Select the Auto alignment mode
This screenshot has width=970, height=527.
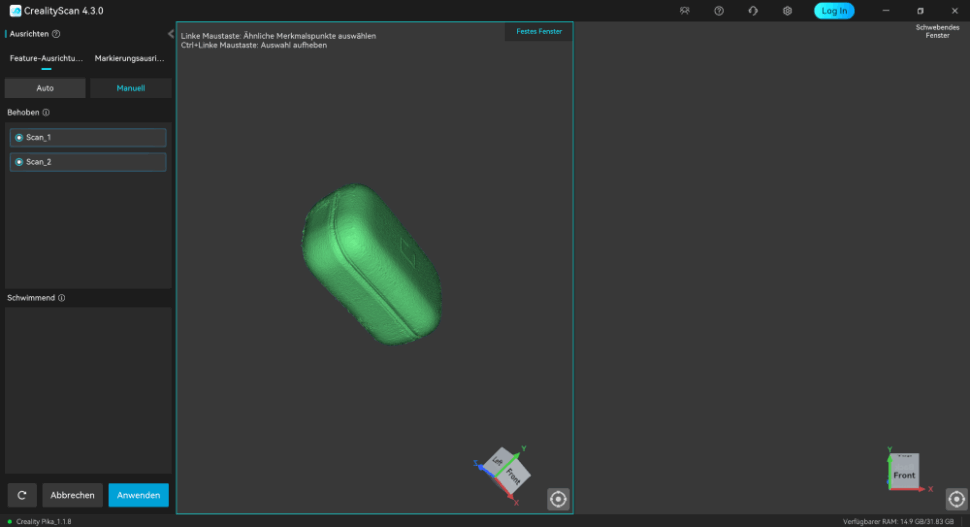coord(45,88)
